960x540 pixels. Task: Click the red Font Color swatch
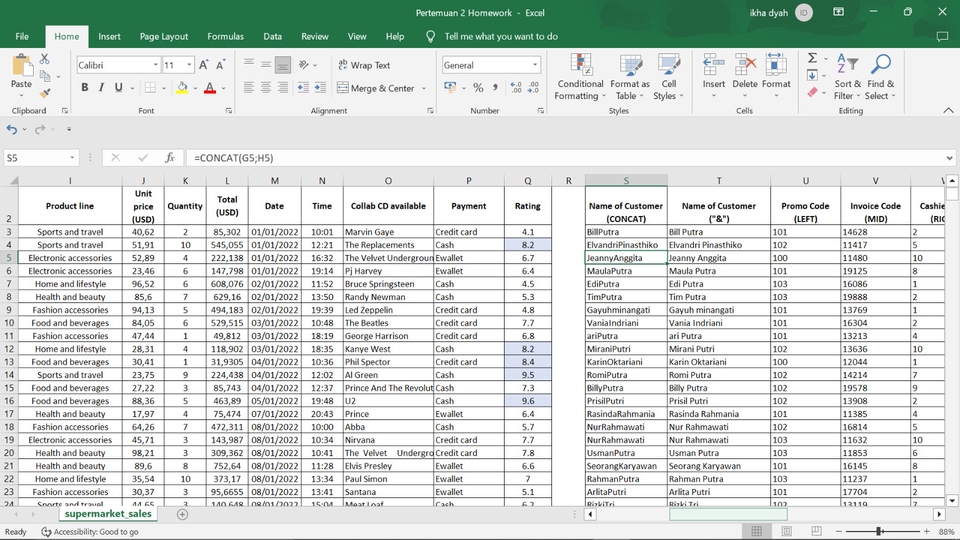coord(209,88)
